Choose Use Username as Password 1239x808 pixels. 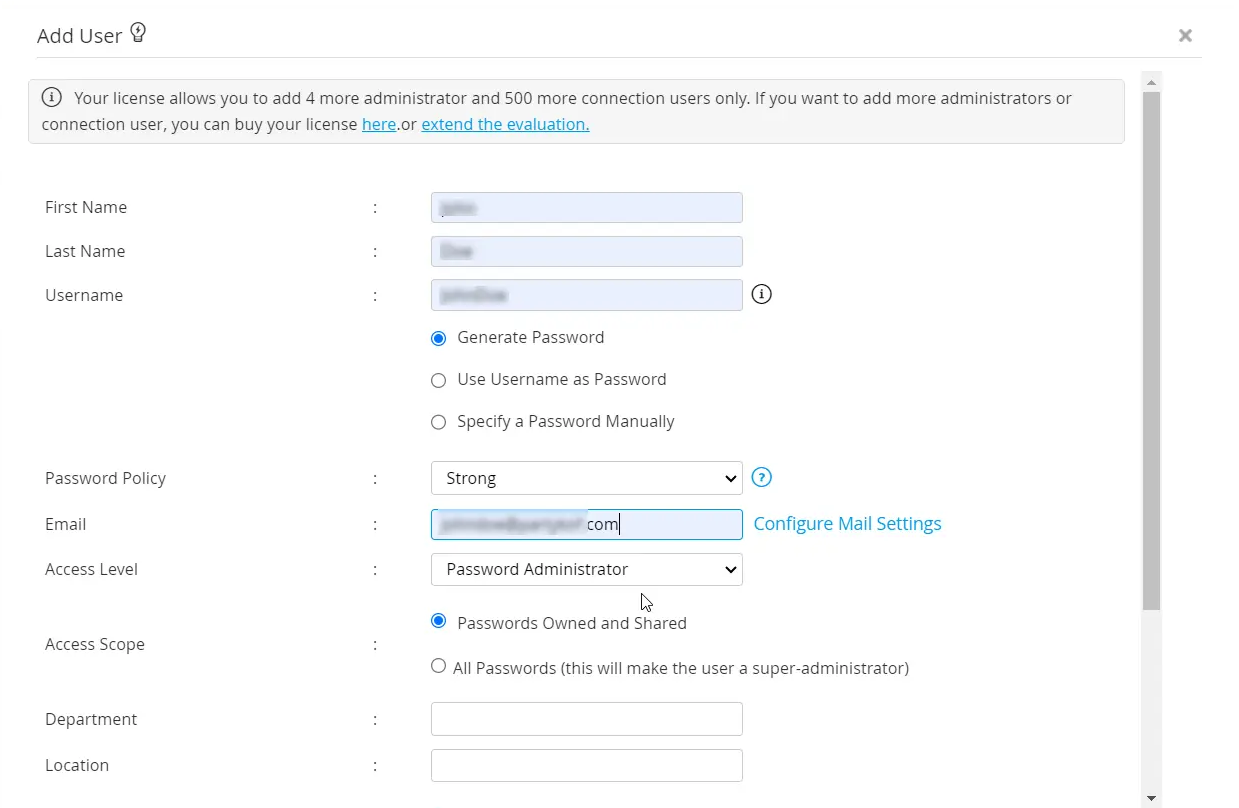click(438, 380)
